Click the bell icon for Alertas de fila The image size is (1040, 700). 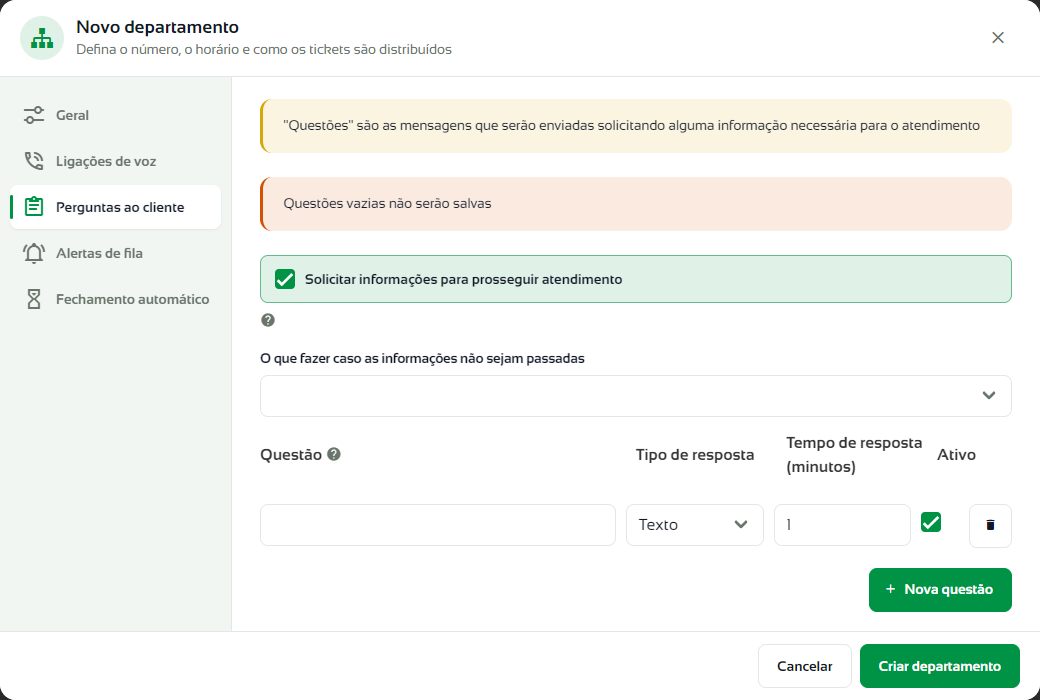(34, 253)
